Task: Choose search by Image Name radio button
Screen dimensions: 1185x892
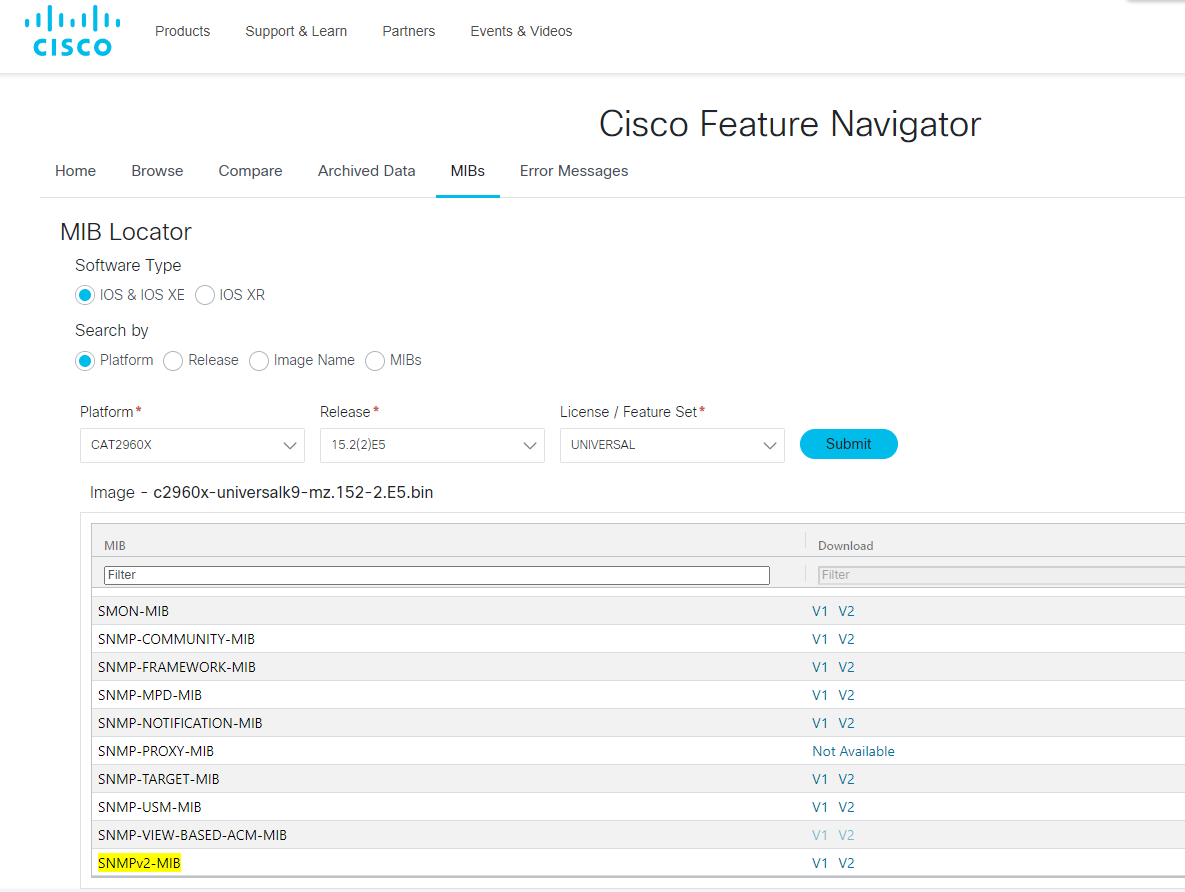Action: tap(258, 361)
